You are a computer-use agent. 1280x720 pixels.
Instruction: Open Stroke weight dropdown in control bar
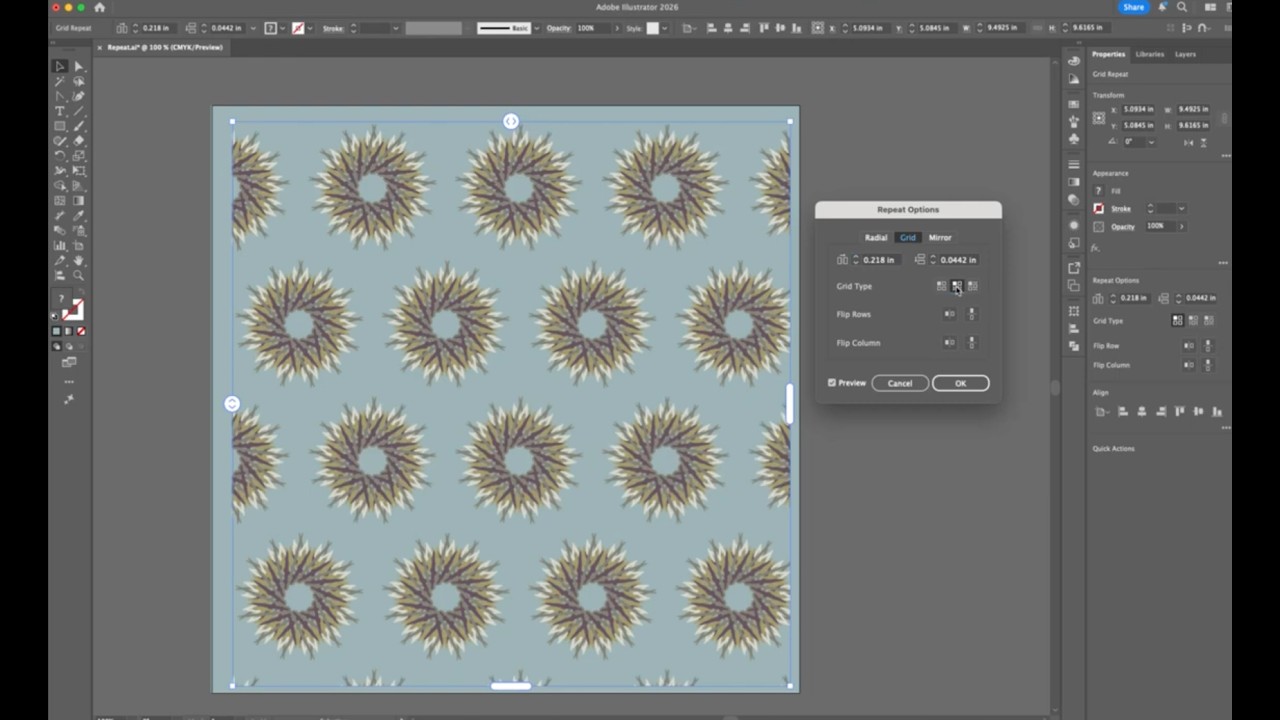click(x=396, y=28)
